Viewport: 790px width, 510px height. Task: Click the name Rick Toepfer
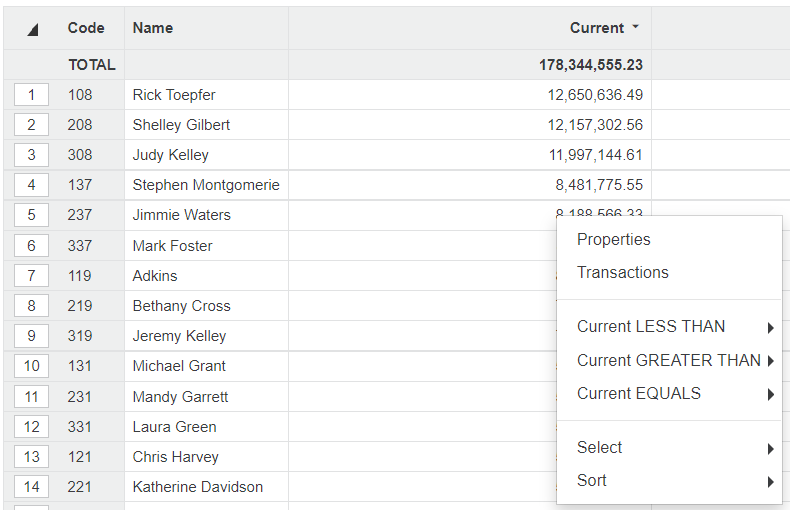(174, 95)
